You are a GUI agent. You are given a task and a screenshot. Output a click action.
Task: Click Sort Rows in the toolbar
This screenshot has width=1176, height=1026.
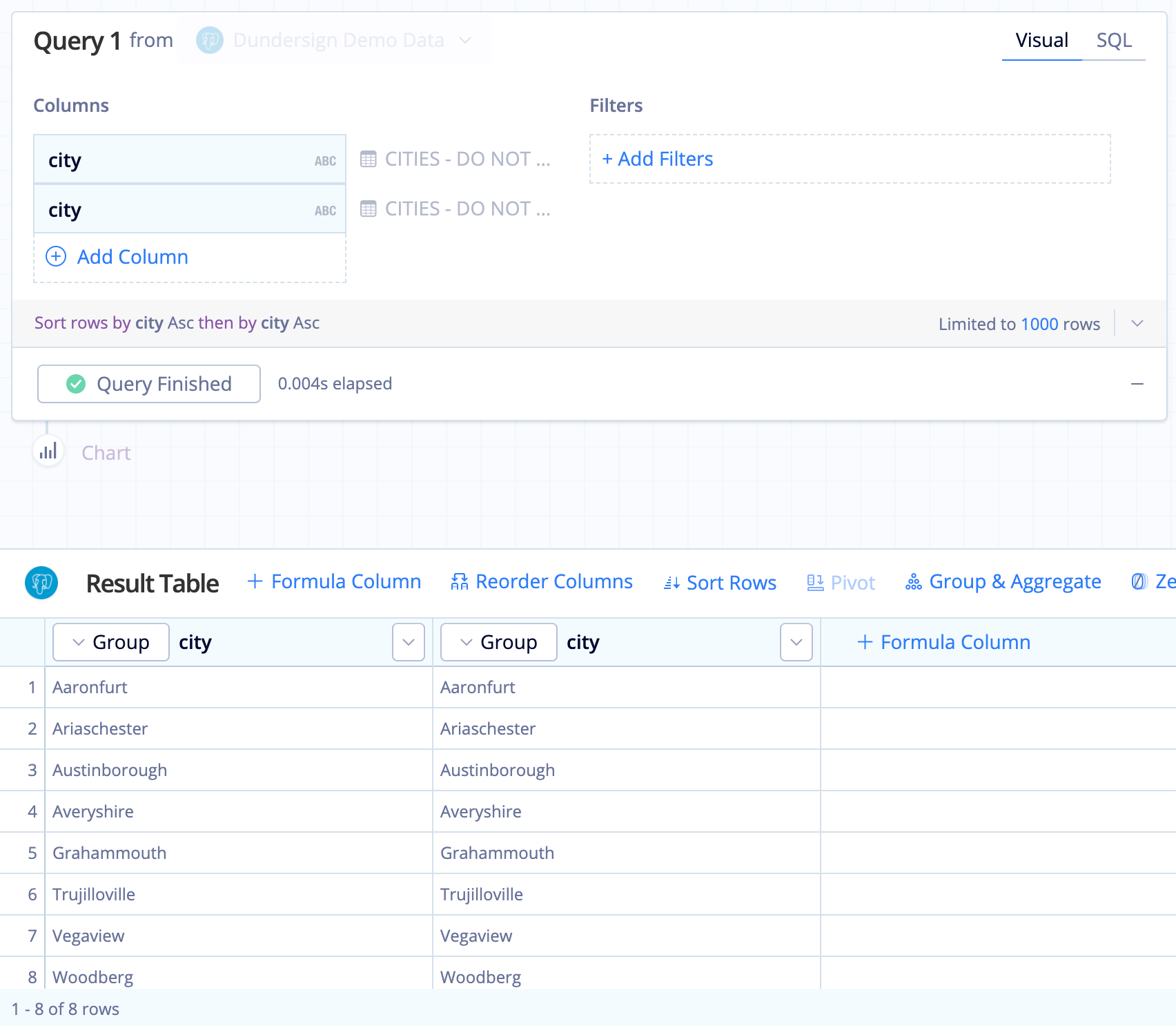(720, 583)
